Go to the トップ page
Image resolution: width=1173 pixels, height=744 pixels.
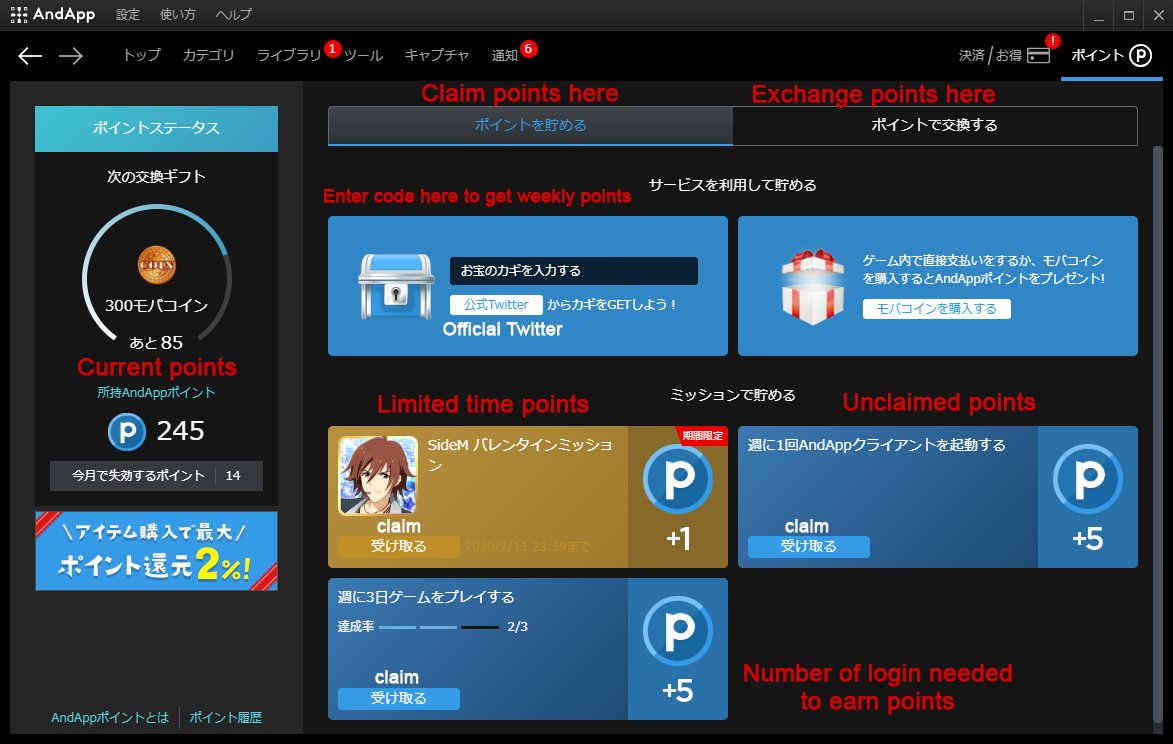[x=141, y=55]
